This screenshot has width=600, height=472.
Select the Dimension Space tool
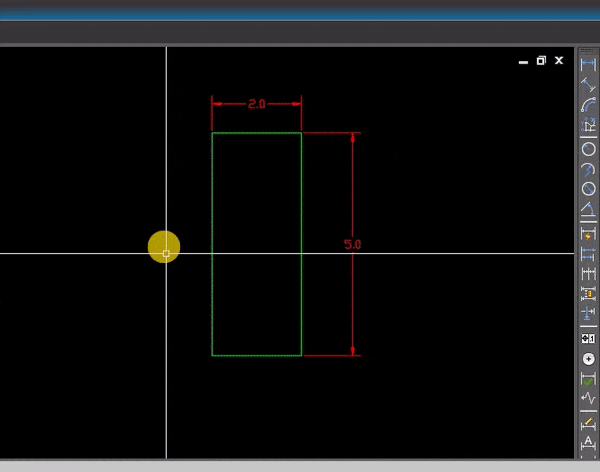[588, 294]
